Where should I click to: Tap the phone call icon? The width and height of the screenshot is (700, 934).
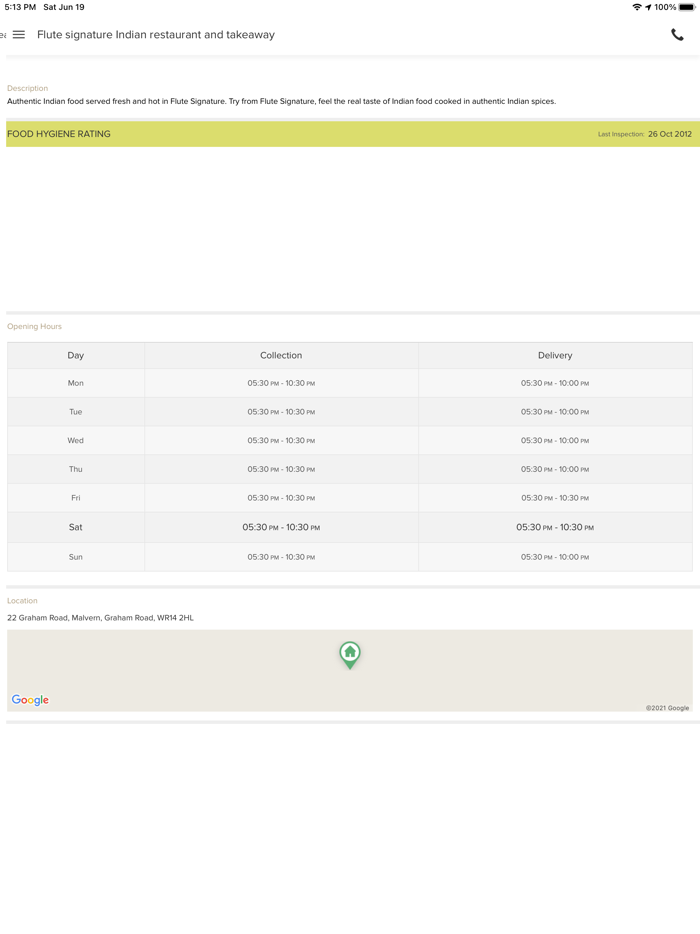click(x=677, y=35)
